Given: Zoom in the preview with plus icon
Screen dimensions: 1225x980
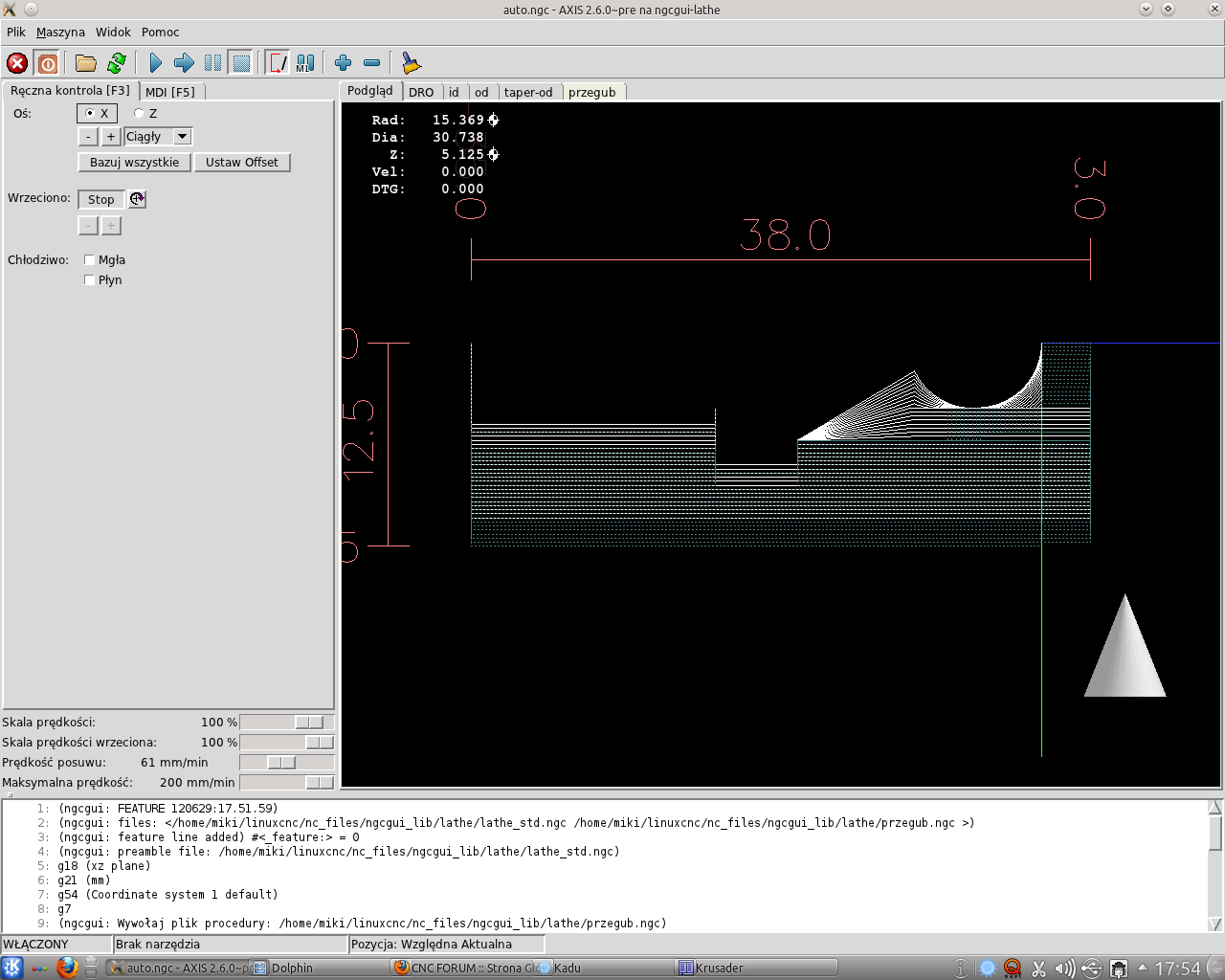Looking at the screenshot, I should coord(343,63).
